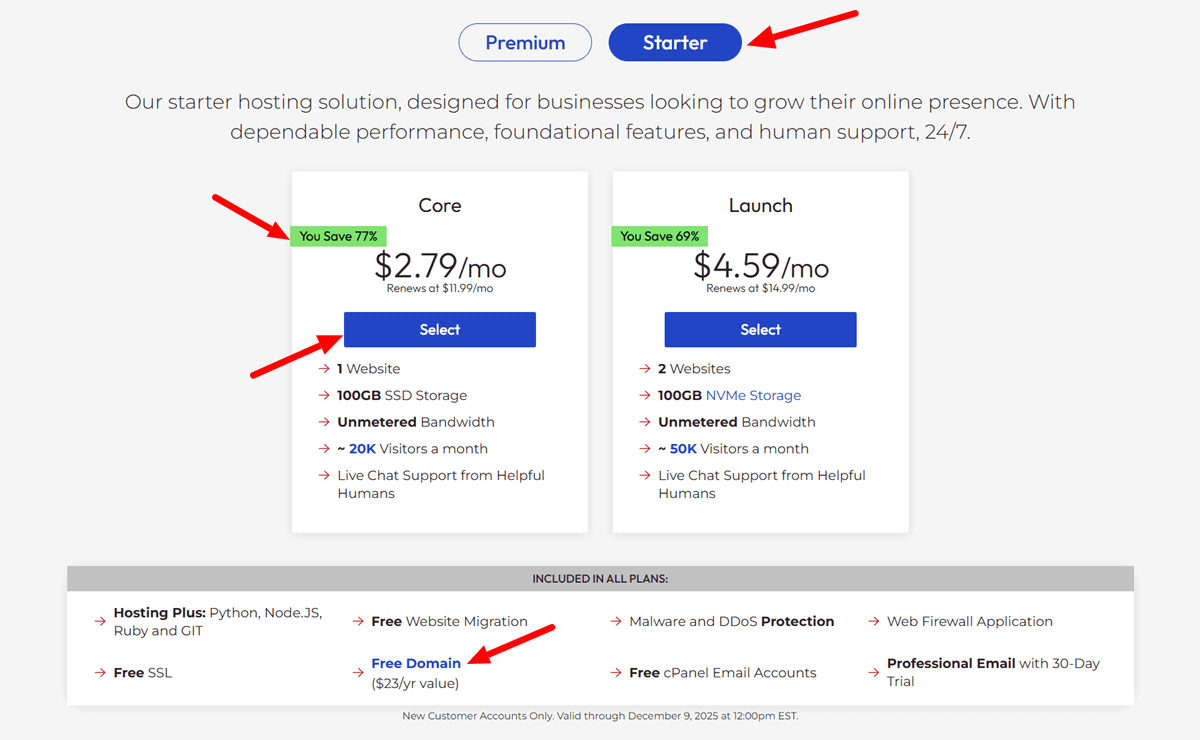Image resolution: width=1200 pixels, height=740 pixels.
Task: Switch to the Premium plan view
Action: coord(524,42)
